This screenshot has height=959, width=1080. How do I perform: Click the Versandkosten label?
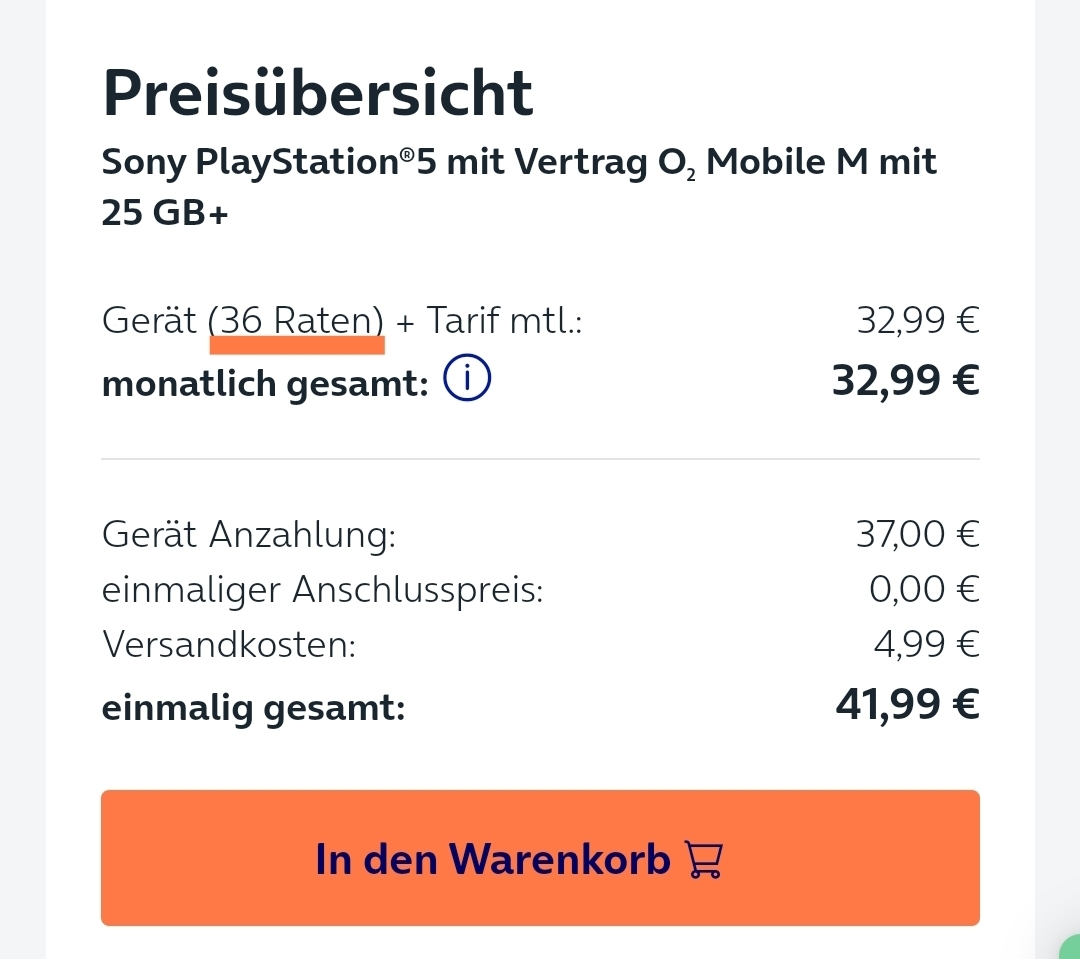[x=229, y=645]
